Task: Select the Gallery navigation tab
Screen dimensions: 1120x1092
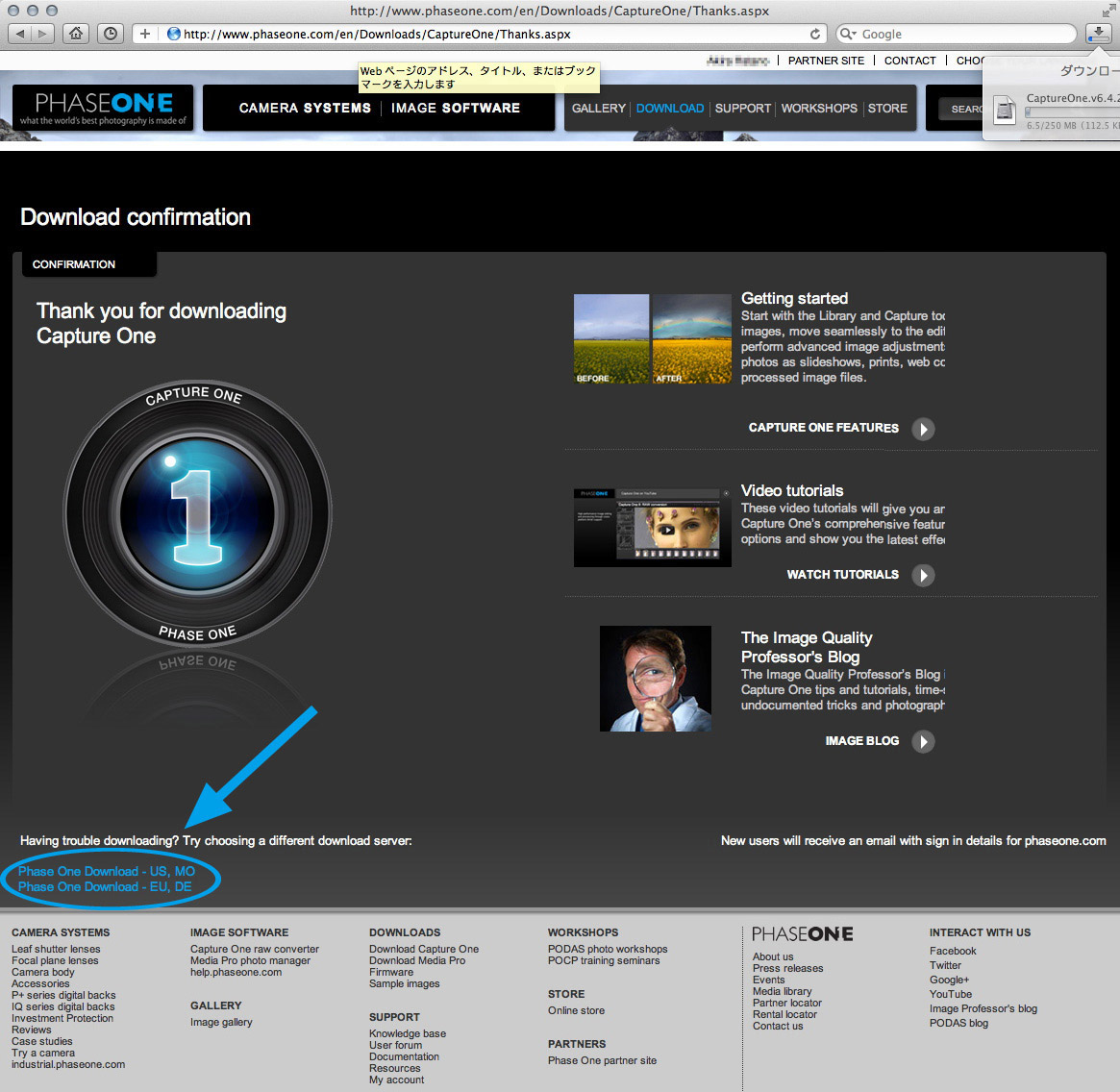Action: tap(598, 109)
